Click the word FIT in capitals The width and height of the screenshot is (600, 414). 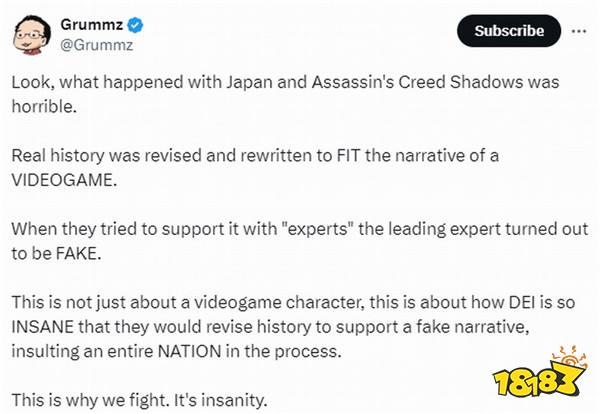349,156
